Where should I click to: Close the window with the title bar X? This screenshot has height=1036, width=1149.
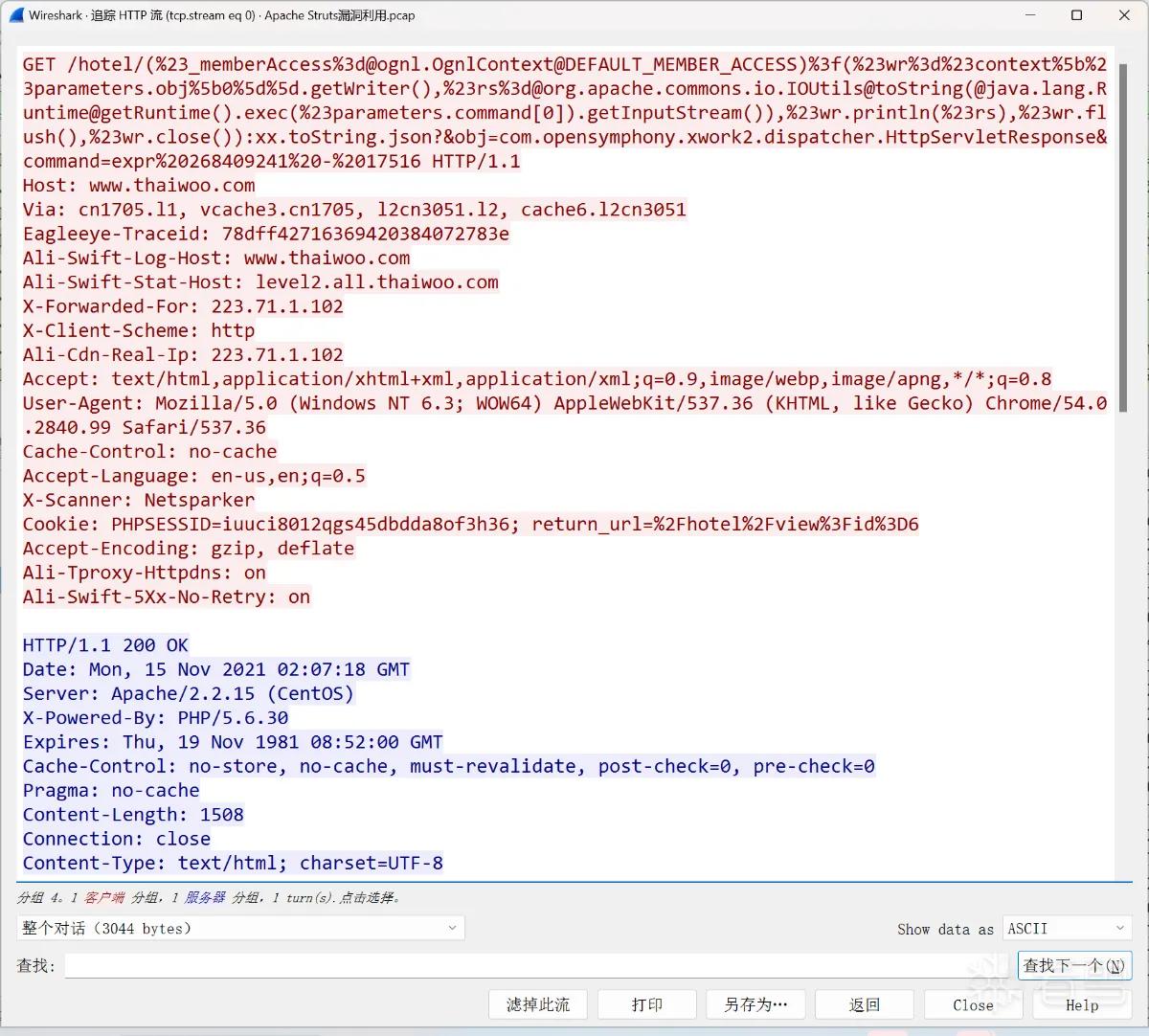pyautogui.click(x=1124, y=15)
